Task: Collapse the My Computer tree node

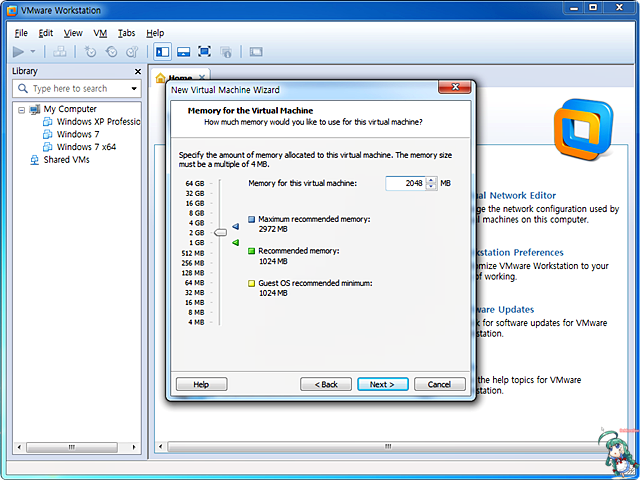Action: (x=22, y=110)
